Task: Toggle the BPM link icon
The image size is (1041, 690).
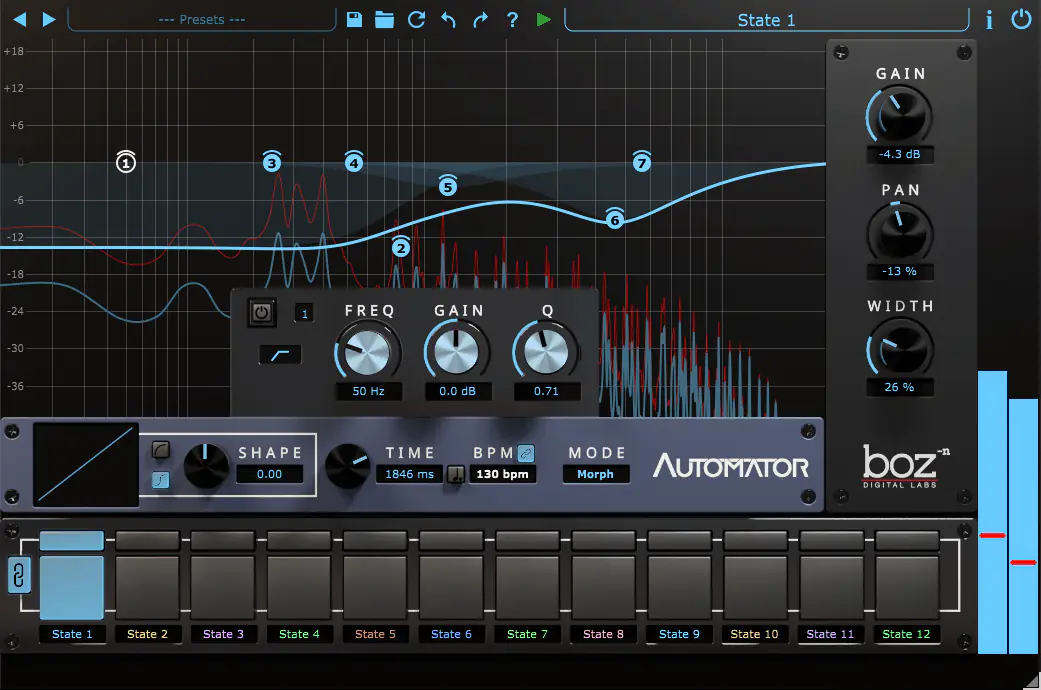Action: pos(526,453)
